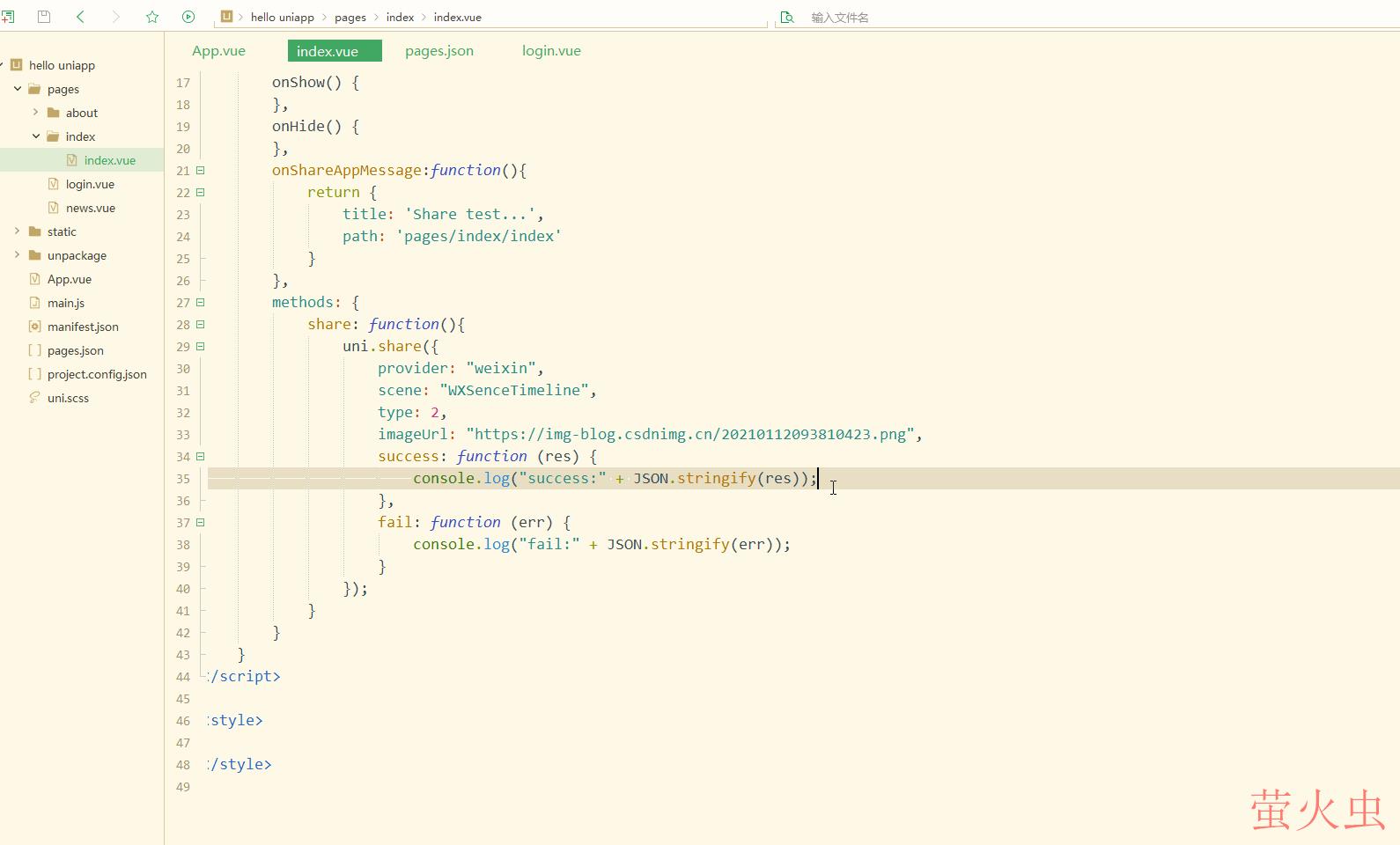The image size is (1400, 845).
Task: Fold the uni.share call at line 29
Action: click(201, 346)
